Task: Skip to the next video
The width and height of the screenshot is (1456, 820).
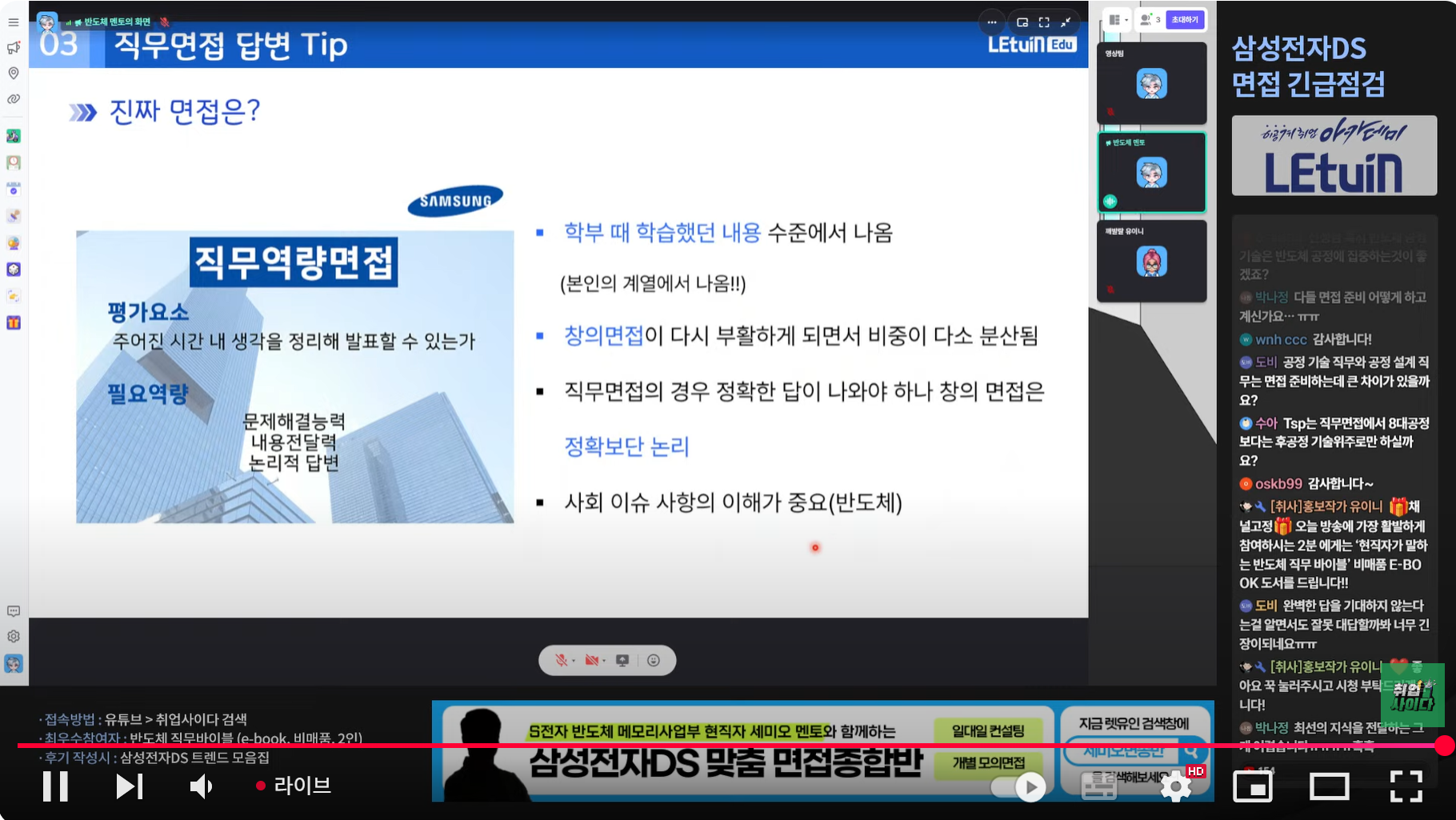Action: point(129,786)
